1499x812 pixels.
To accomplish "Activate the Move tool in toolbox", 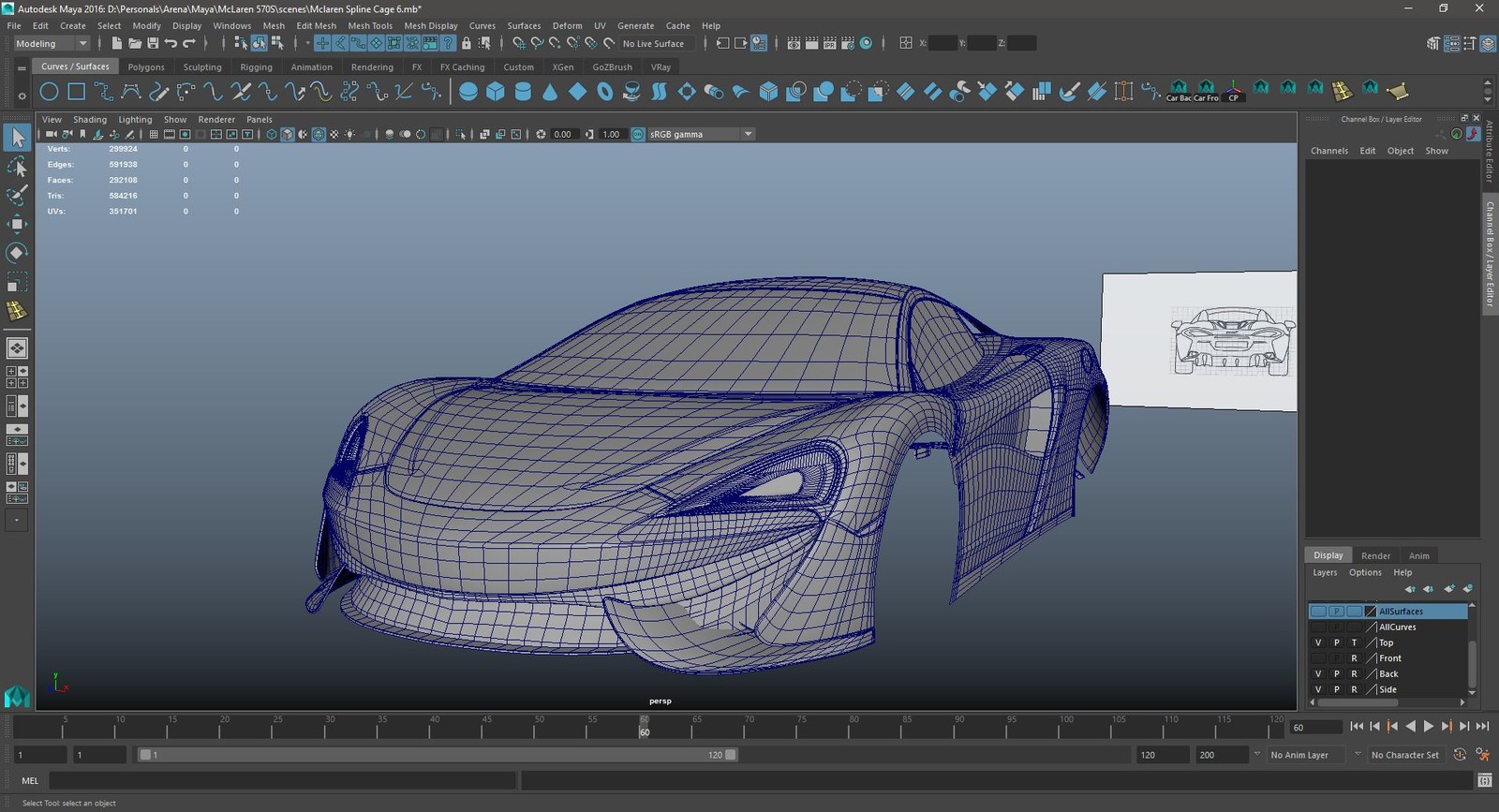I will (17, 224).
